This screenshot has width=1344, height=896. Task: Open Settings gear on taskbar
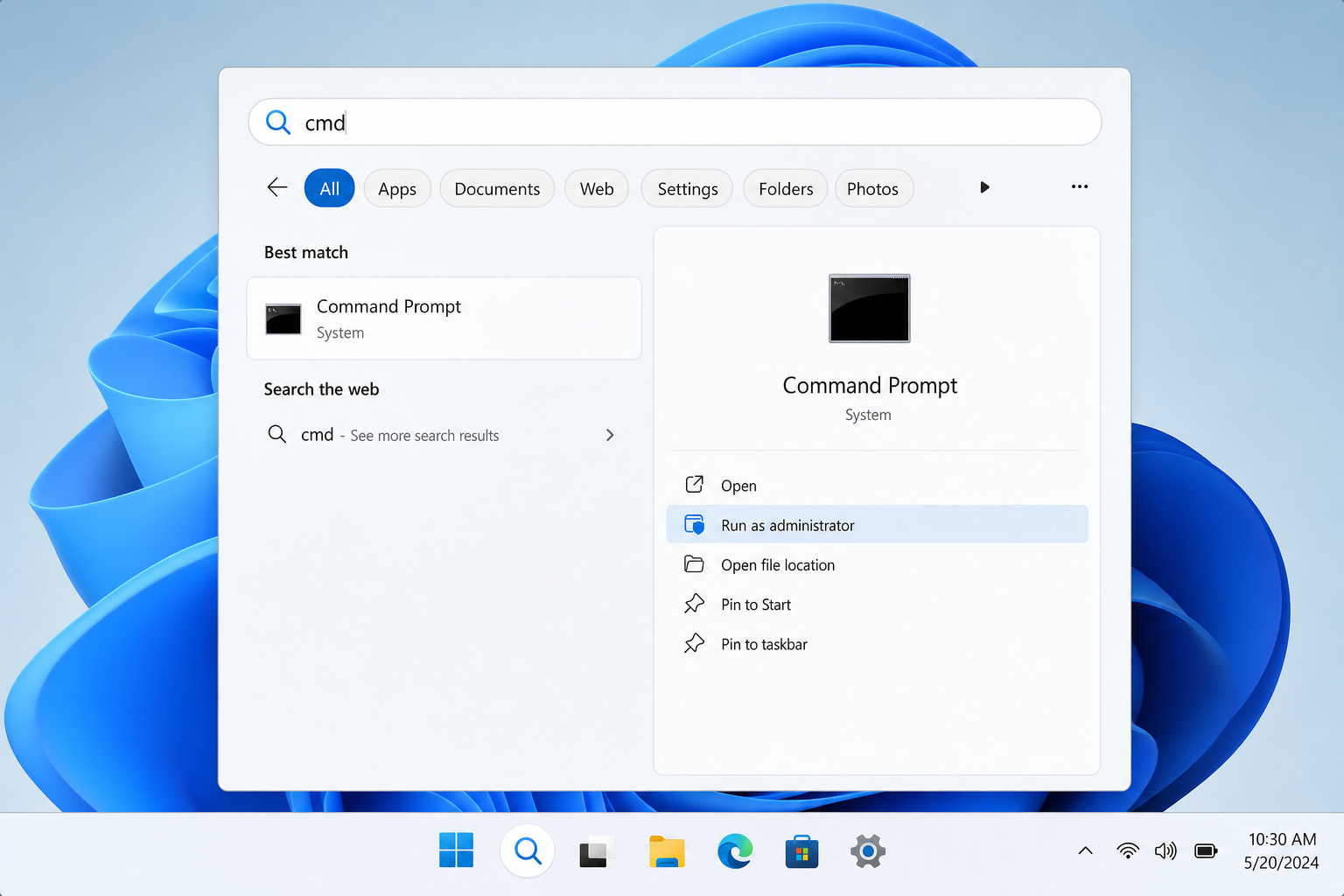click(x=868, y=850)
